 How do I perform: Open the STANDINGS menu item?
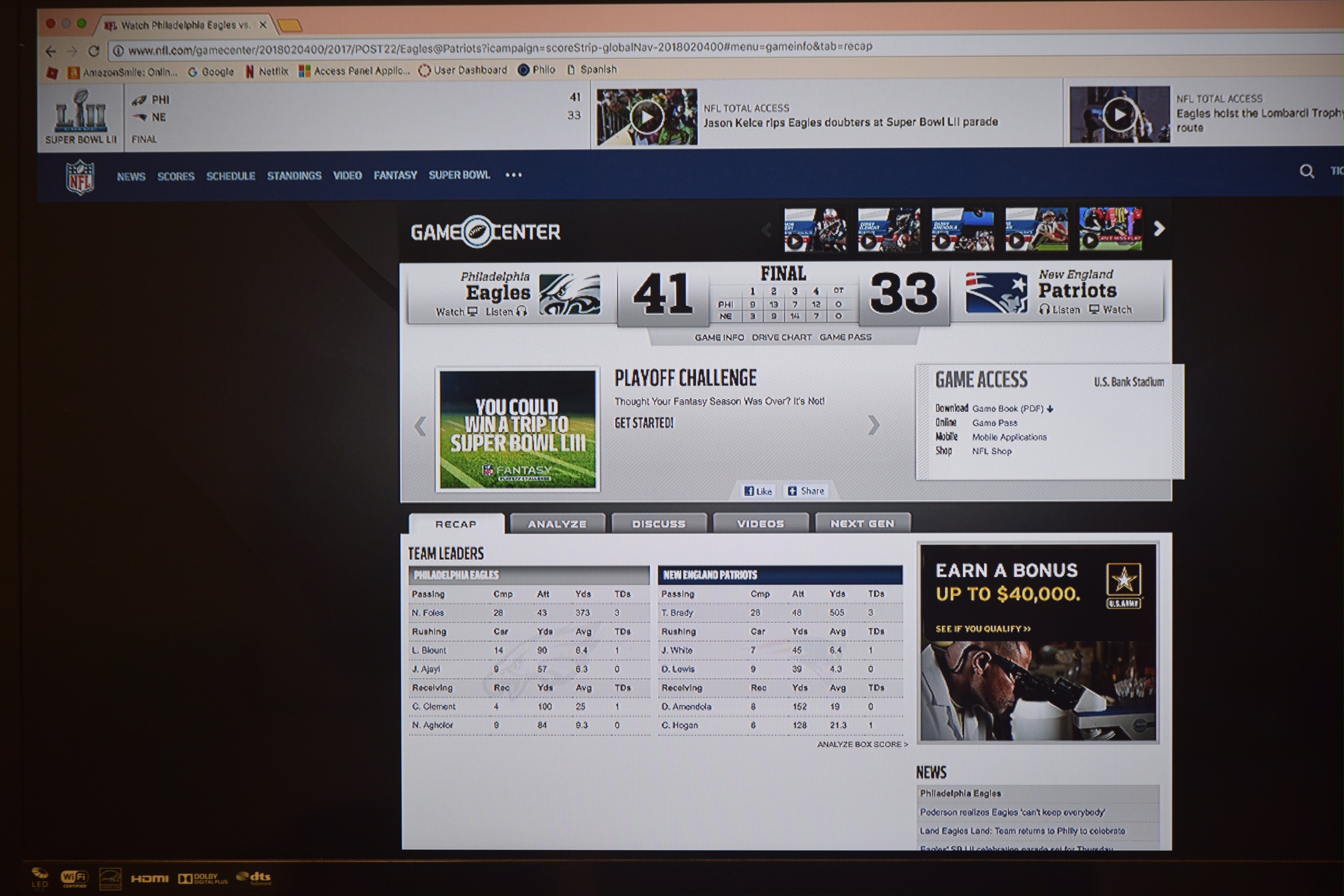pyautogui.click(x=294, y=176)
